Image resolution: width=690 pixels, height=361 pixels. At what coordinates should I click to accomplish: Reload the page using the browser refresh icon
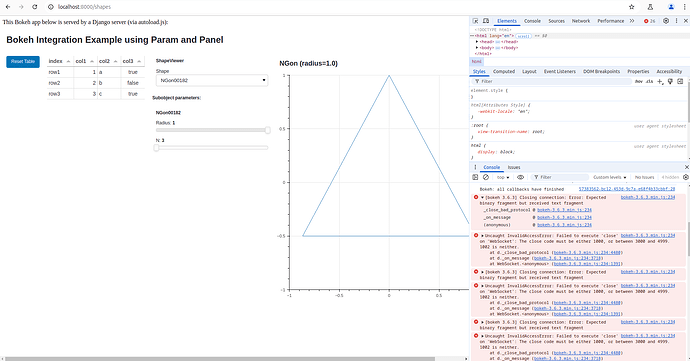35,7
